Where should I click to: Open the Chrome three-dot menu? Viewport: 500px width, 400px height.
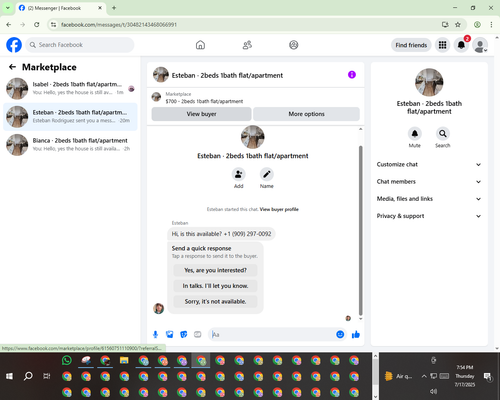[x=491, y=25]
